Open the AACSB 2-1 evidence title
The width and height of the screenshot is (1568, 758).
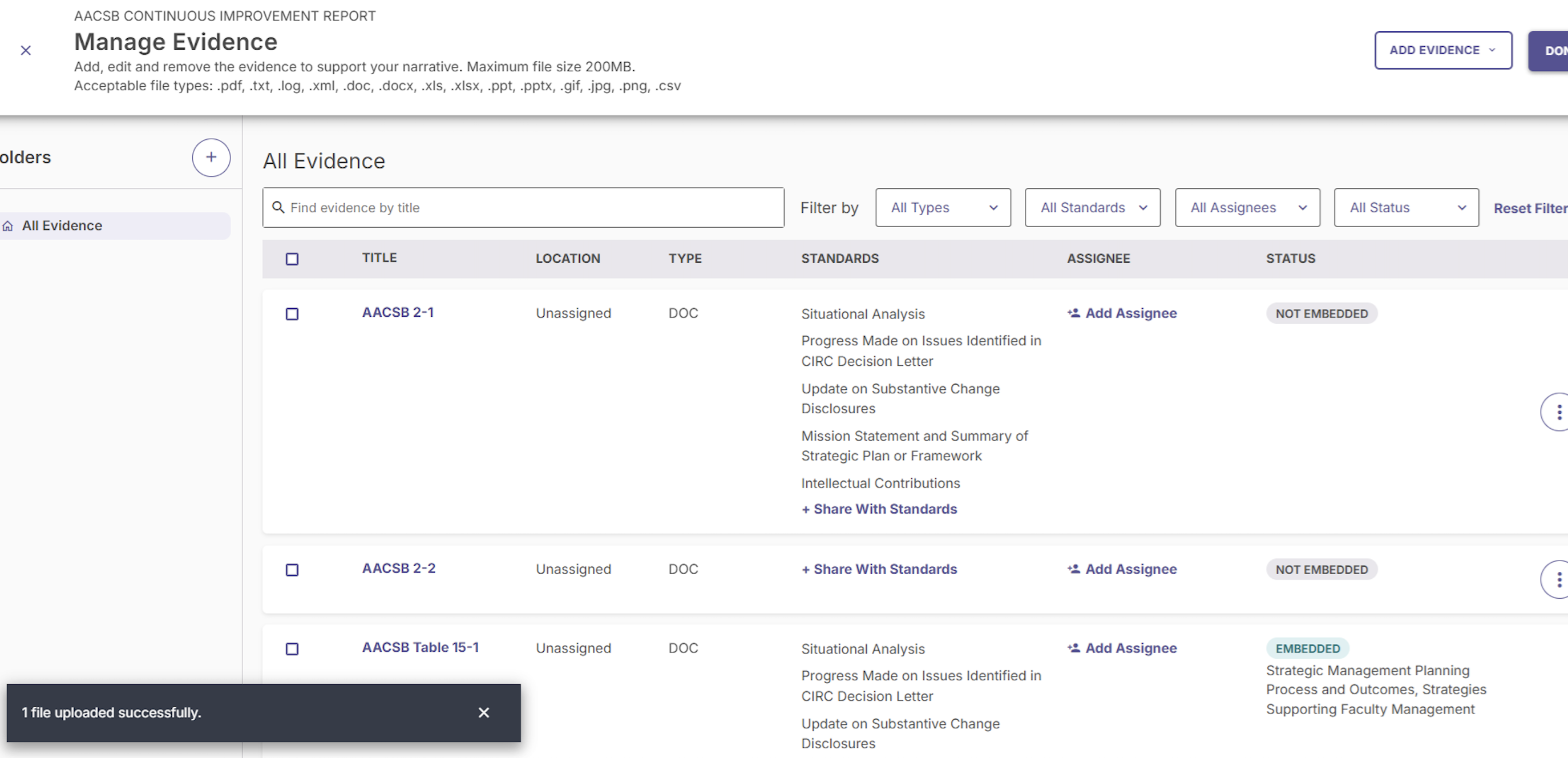(398, 312)
